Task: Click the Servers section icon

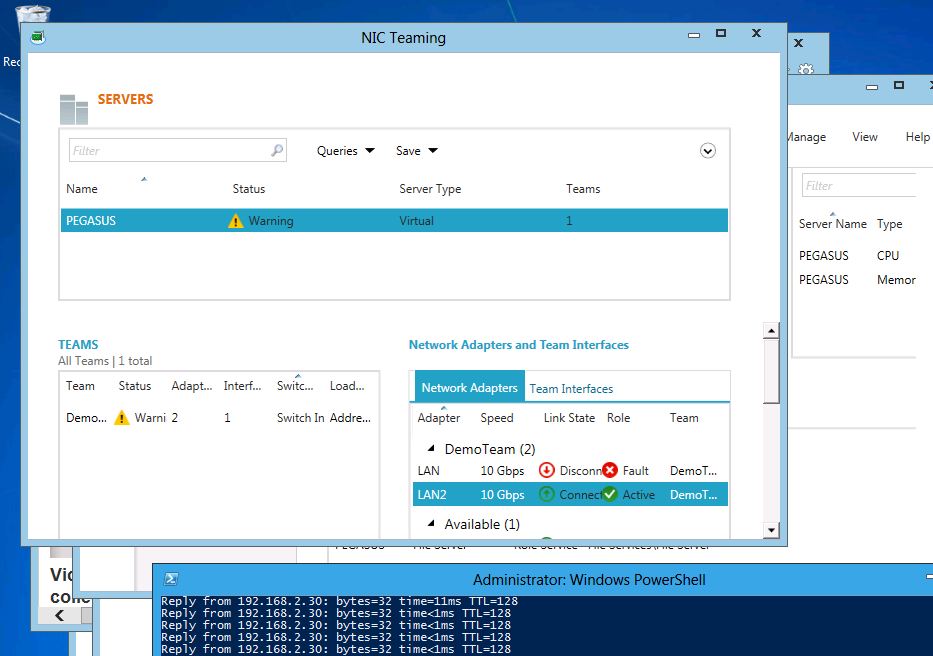Action: click(74, 109)
